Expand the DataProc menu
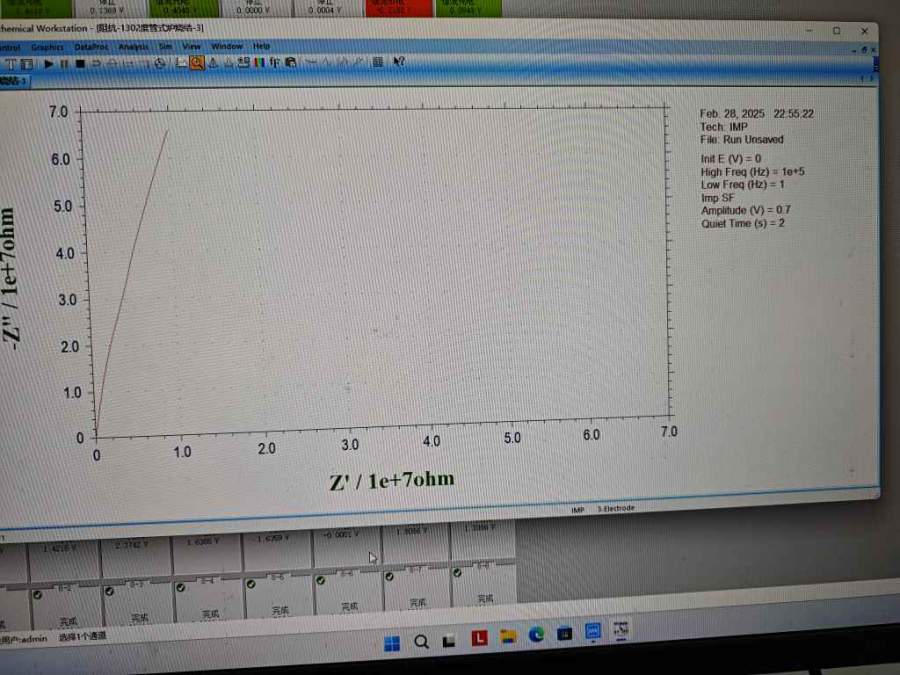The image size is (900, 675). 91,46
